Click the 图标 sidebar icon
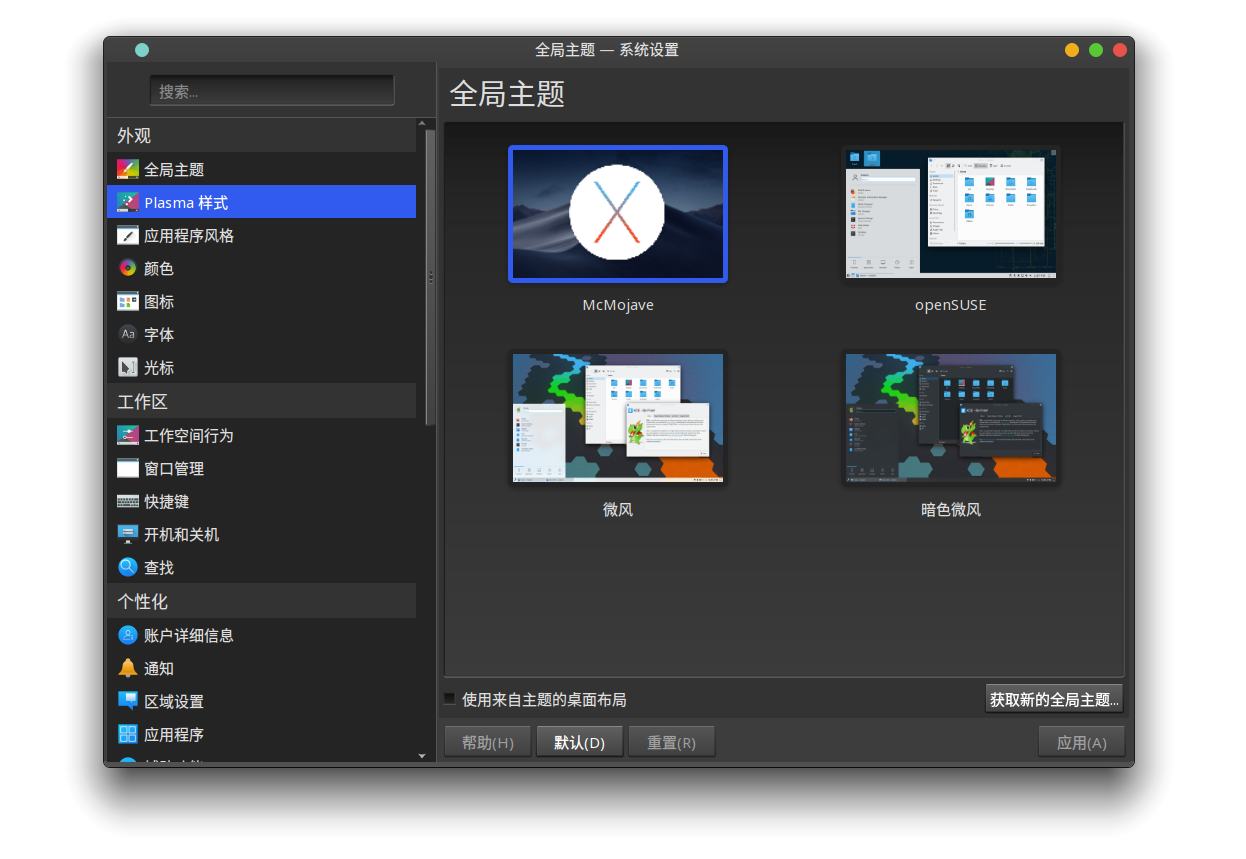Image resolution: width=1246 pixels, height=859 pixels. click(127, 302)
